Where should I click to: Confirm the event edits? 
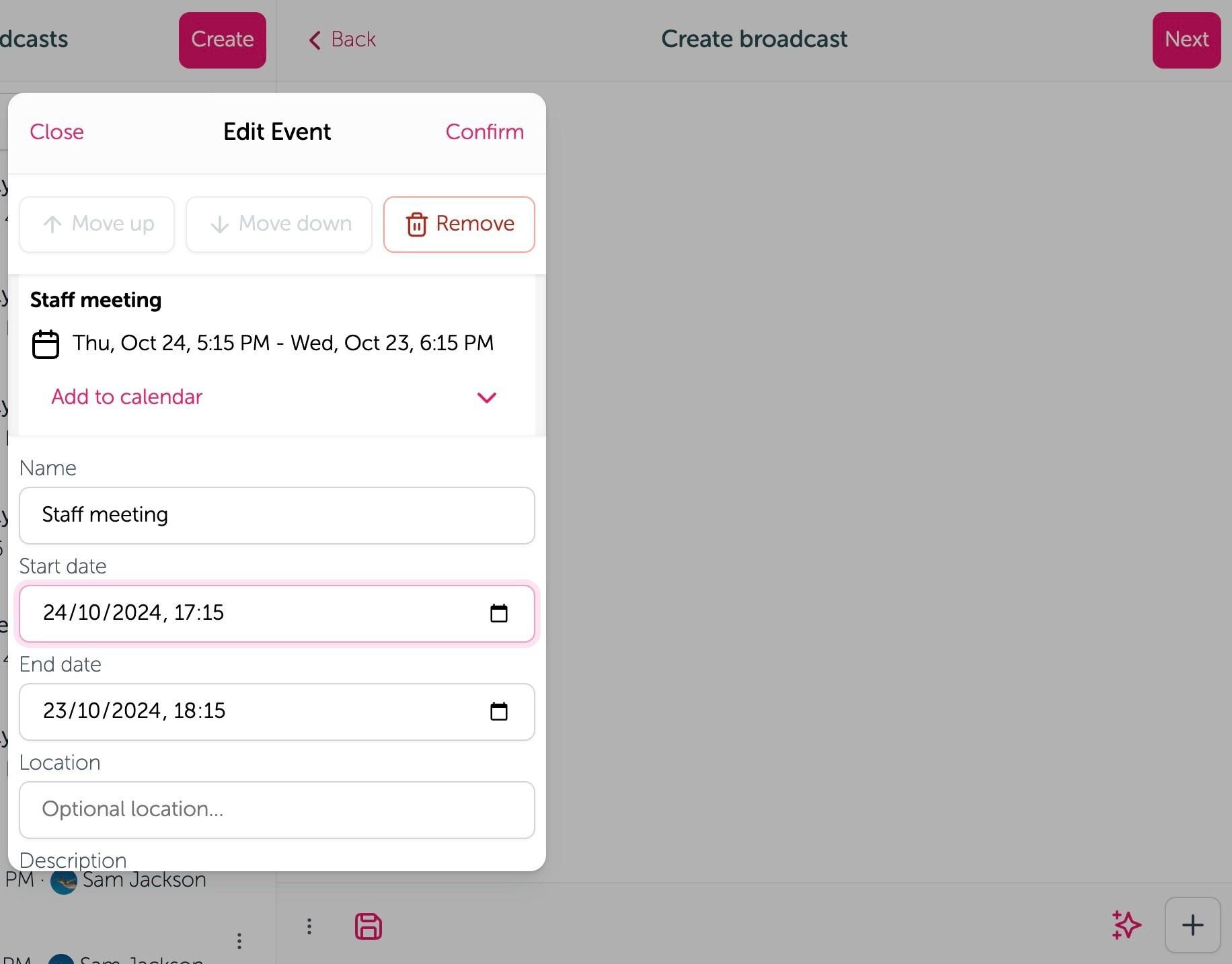[x=485, y=132]
